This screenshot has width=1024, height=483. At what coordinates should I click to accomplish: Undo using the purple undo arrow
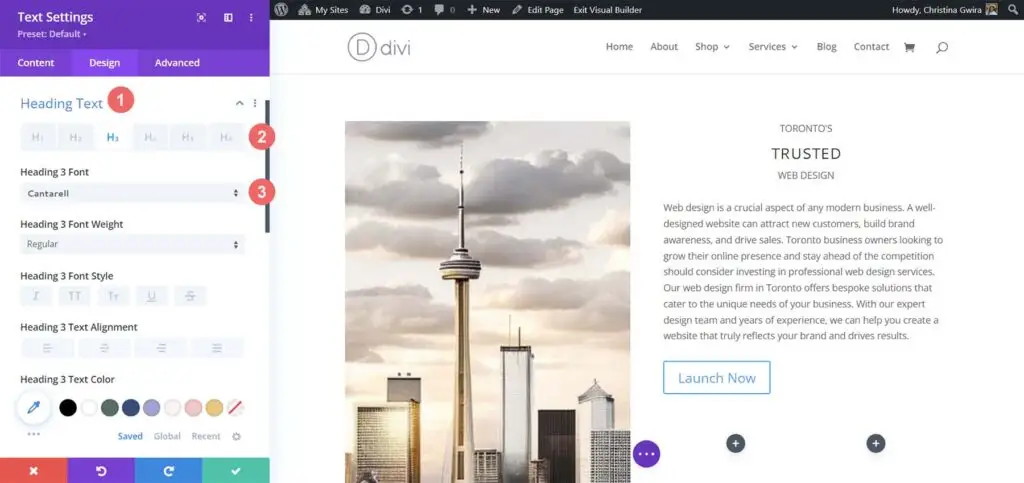tap(101, 471)
